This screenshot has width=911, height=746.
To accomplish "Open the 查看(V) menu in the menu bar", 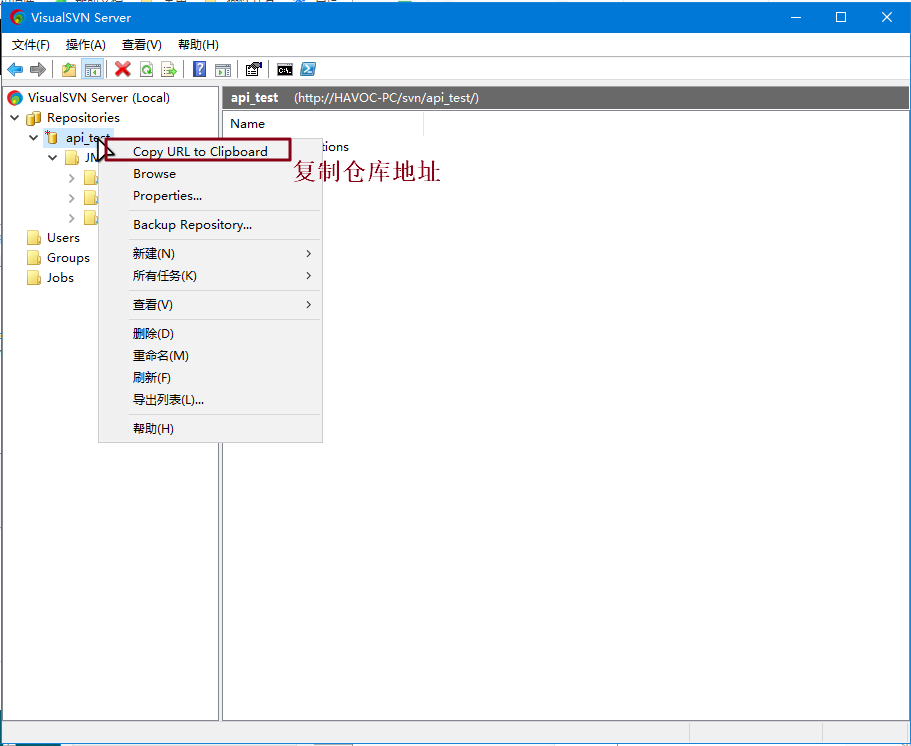I will (142, 45).
